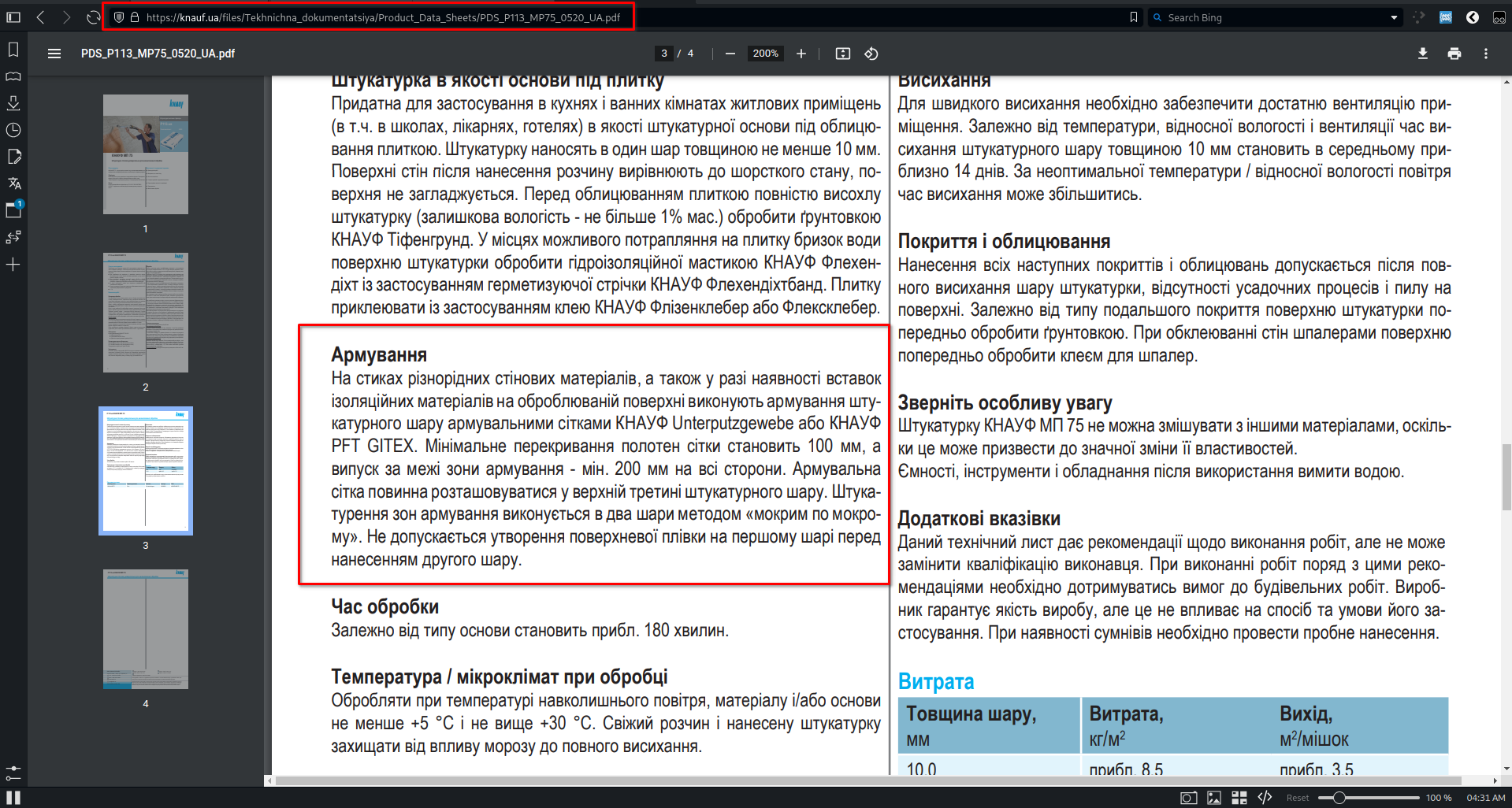This screenshot has height=808, width=1512.
Task: Select page 4 thumbnail
Action: pos(146,629)
